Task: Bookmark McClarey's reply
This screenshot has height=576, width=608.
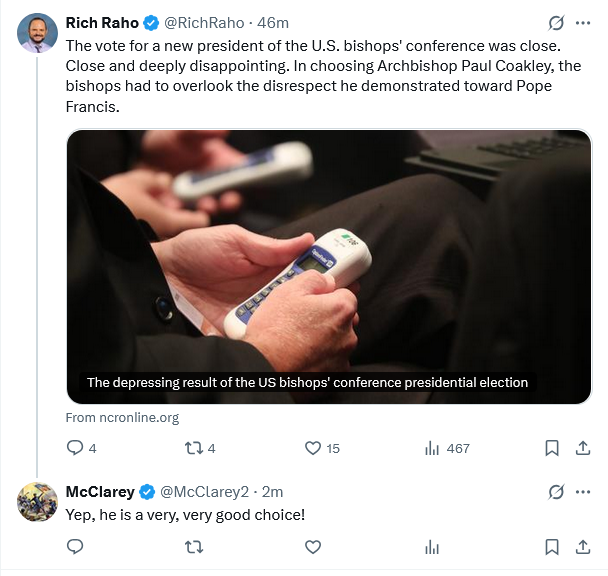Action: click(x=551, y=547)
